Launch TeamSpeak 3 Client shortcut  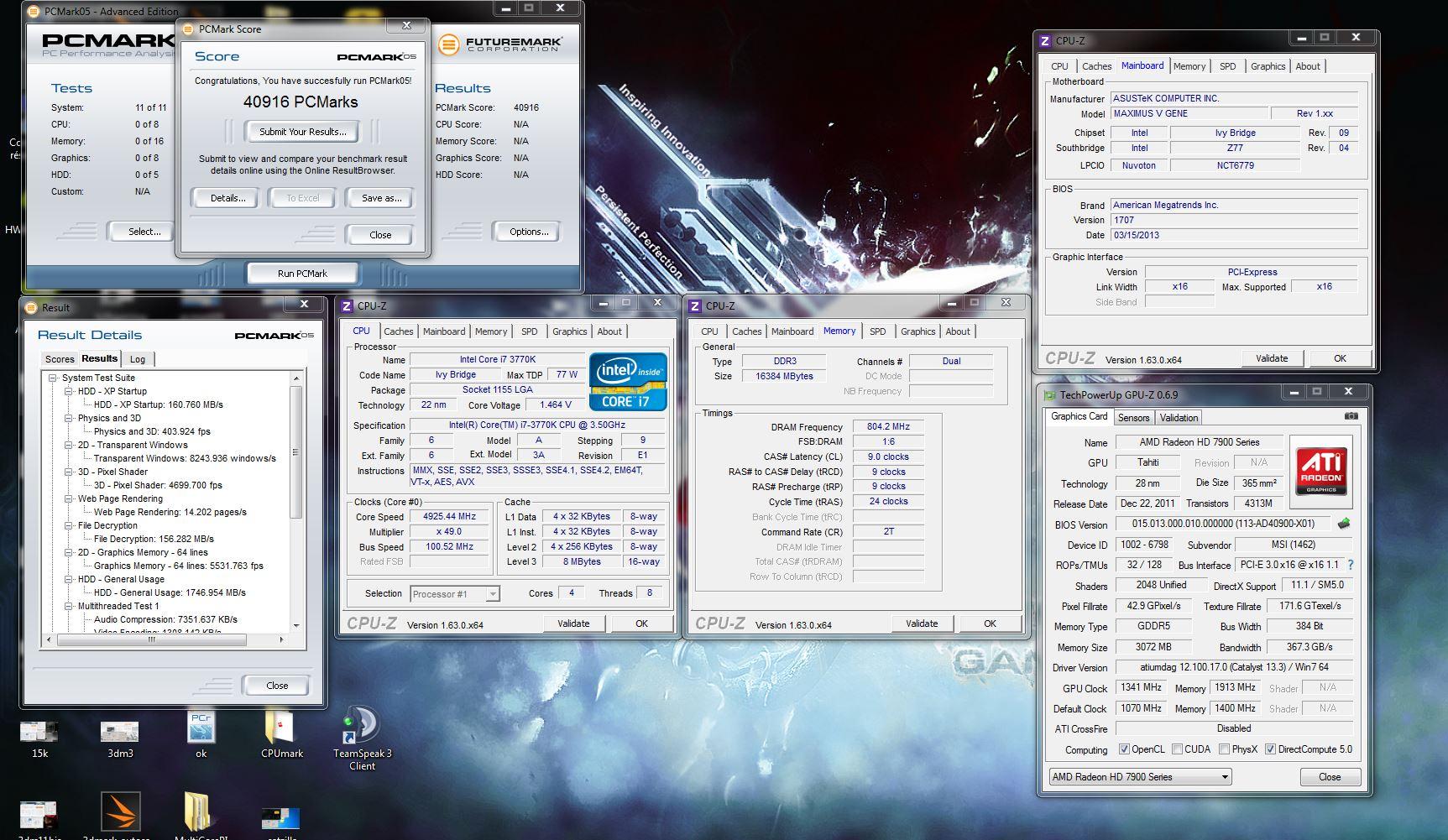(362, 726)
